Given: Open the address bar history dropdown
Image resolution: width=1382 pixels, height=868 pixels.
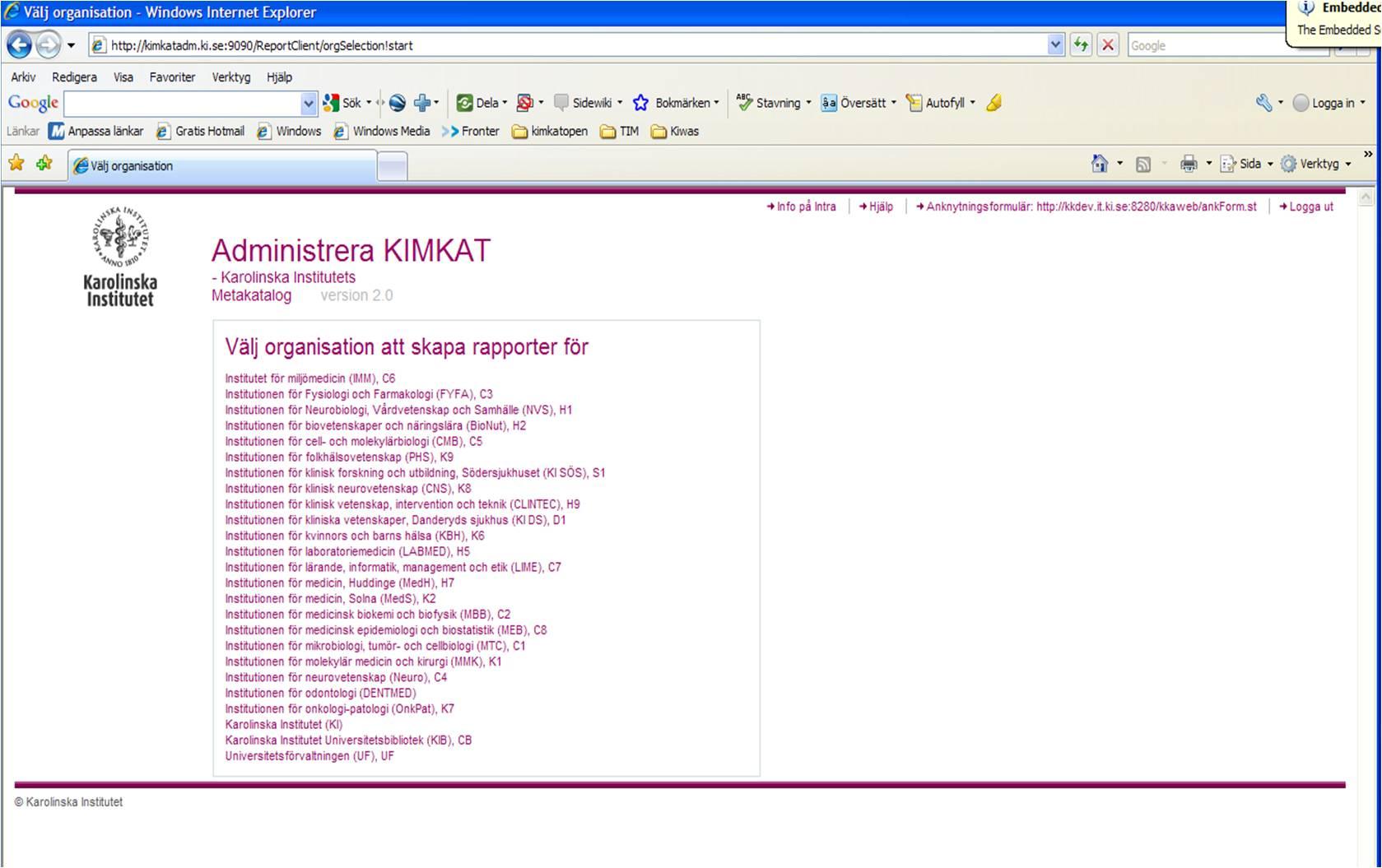Looking at the screenshot, I should pyautogui.click(x=1055, y=45).
